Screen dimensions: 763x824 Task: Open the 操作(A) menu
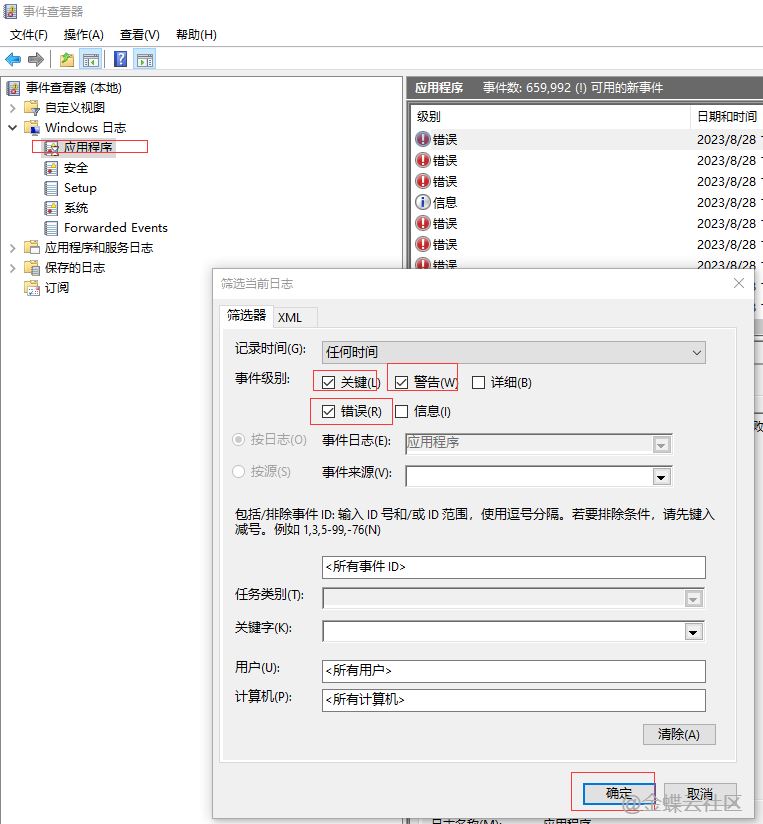[x=84, y=35]
